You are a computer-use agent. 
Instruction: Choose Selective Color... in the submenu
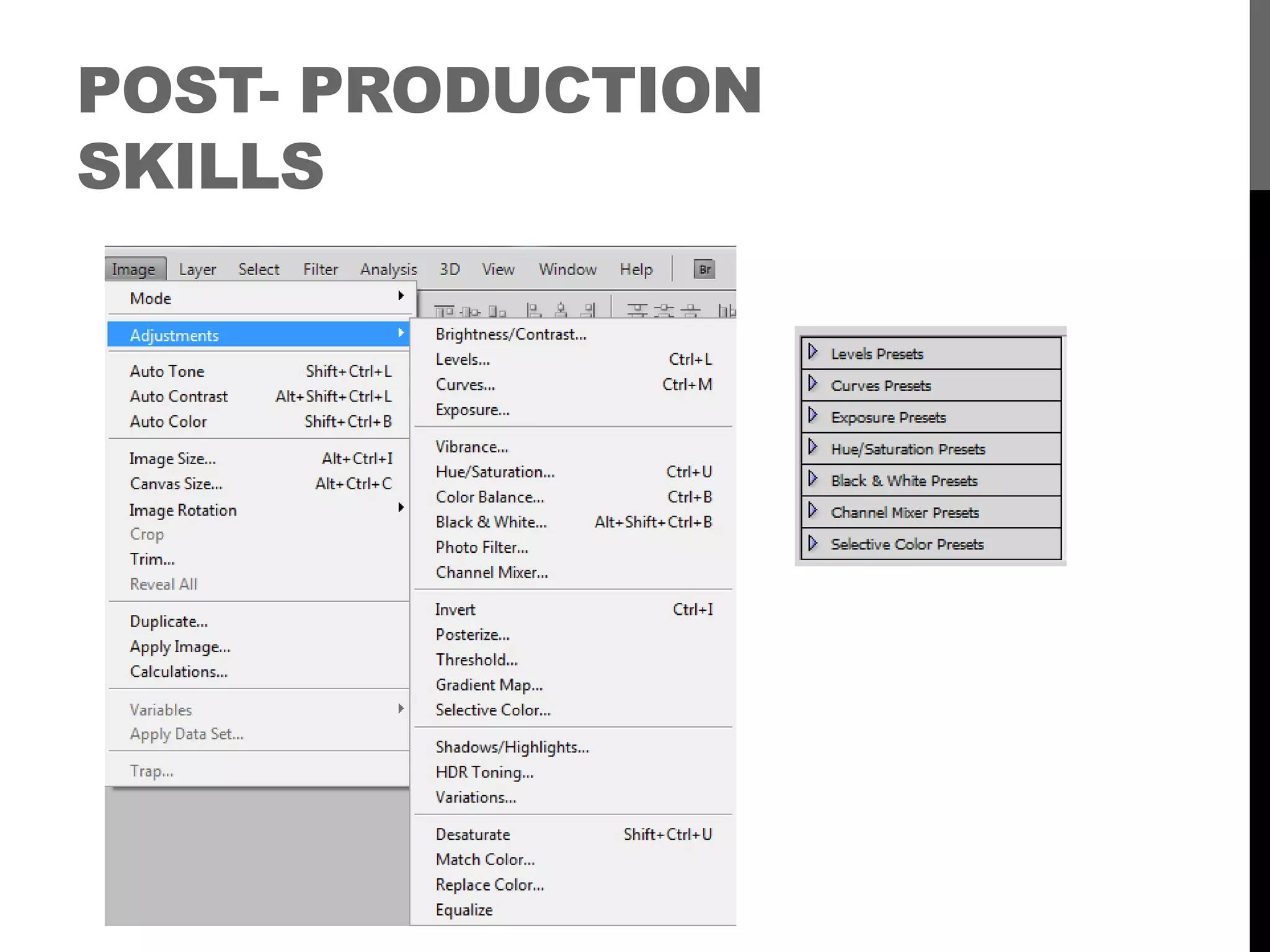(x=573, y=710)
